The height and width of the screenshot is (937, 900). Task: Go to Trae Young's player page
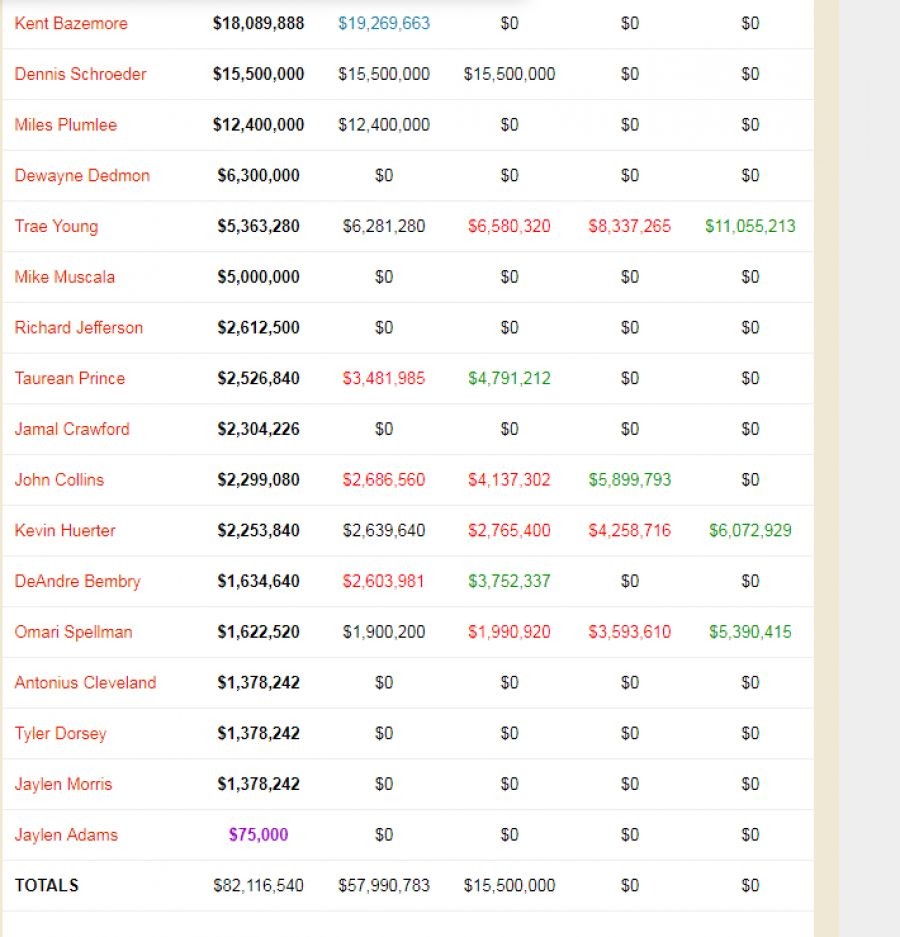[x=56, y=226]
